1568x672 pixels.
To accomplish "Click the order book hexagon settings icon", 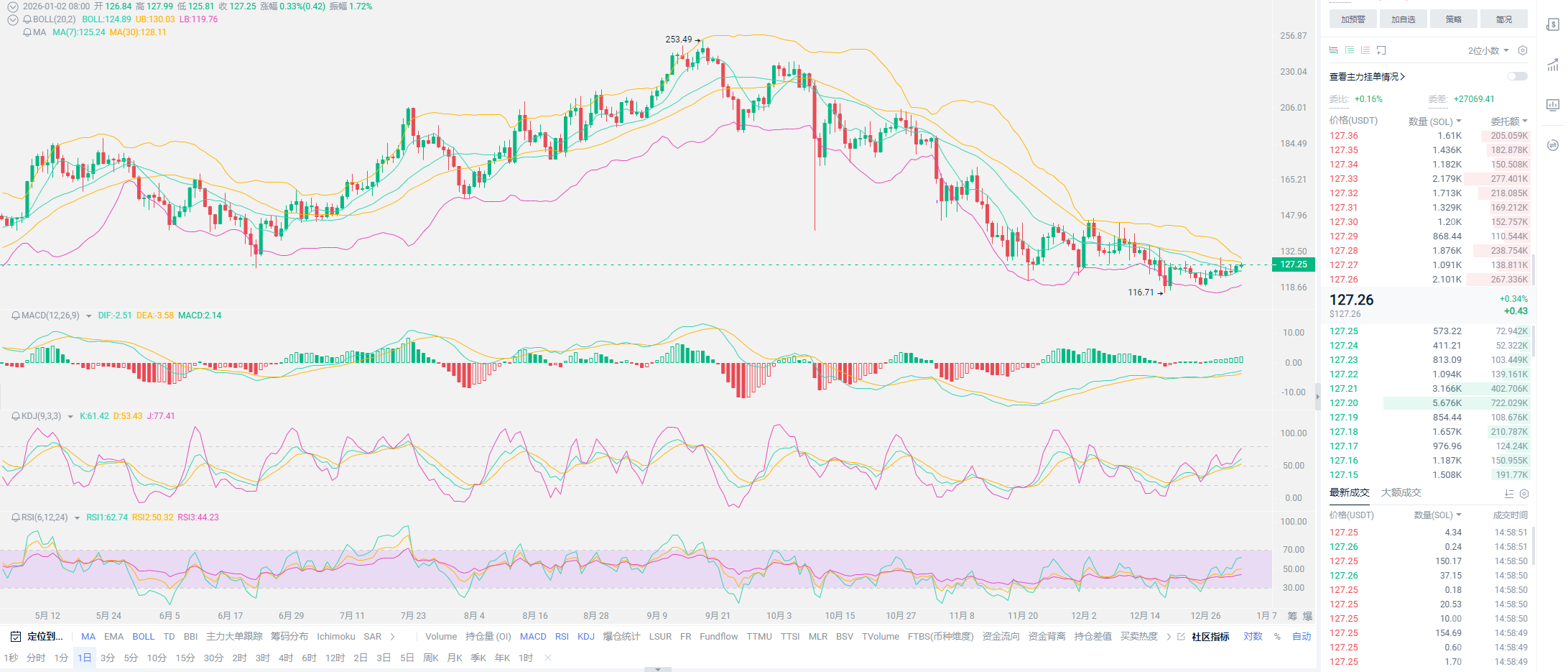I will [1522, 50].
